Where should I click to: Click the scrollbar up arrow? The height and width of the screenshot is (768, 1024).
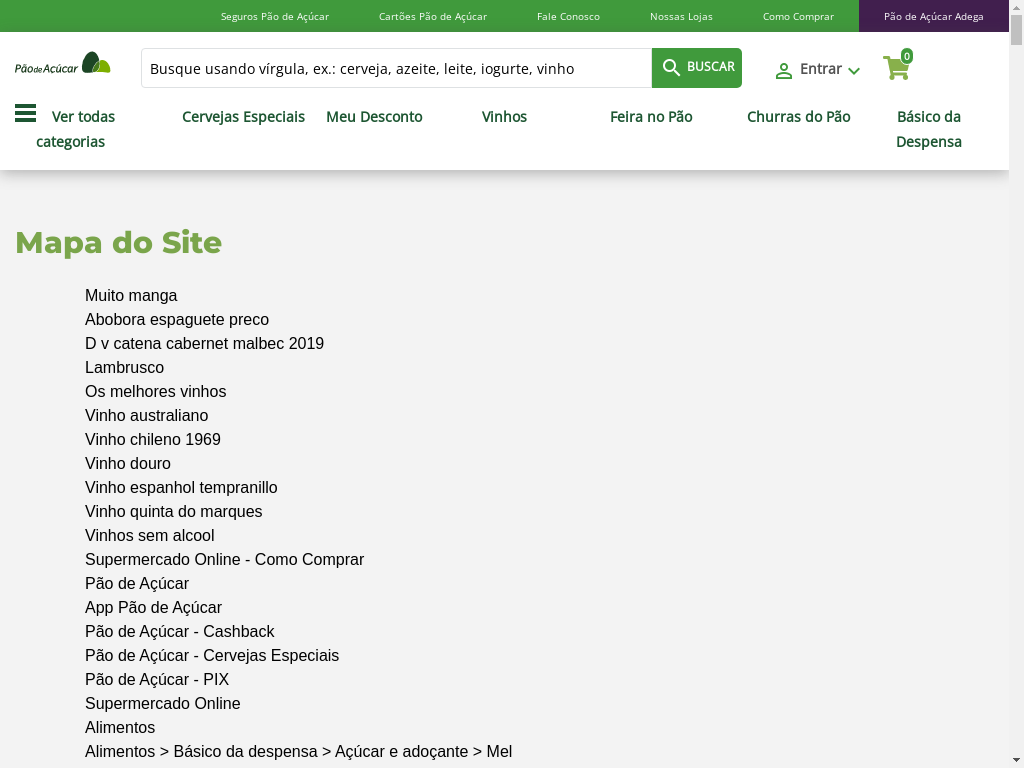[1016, 7]
